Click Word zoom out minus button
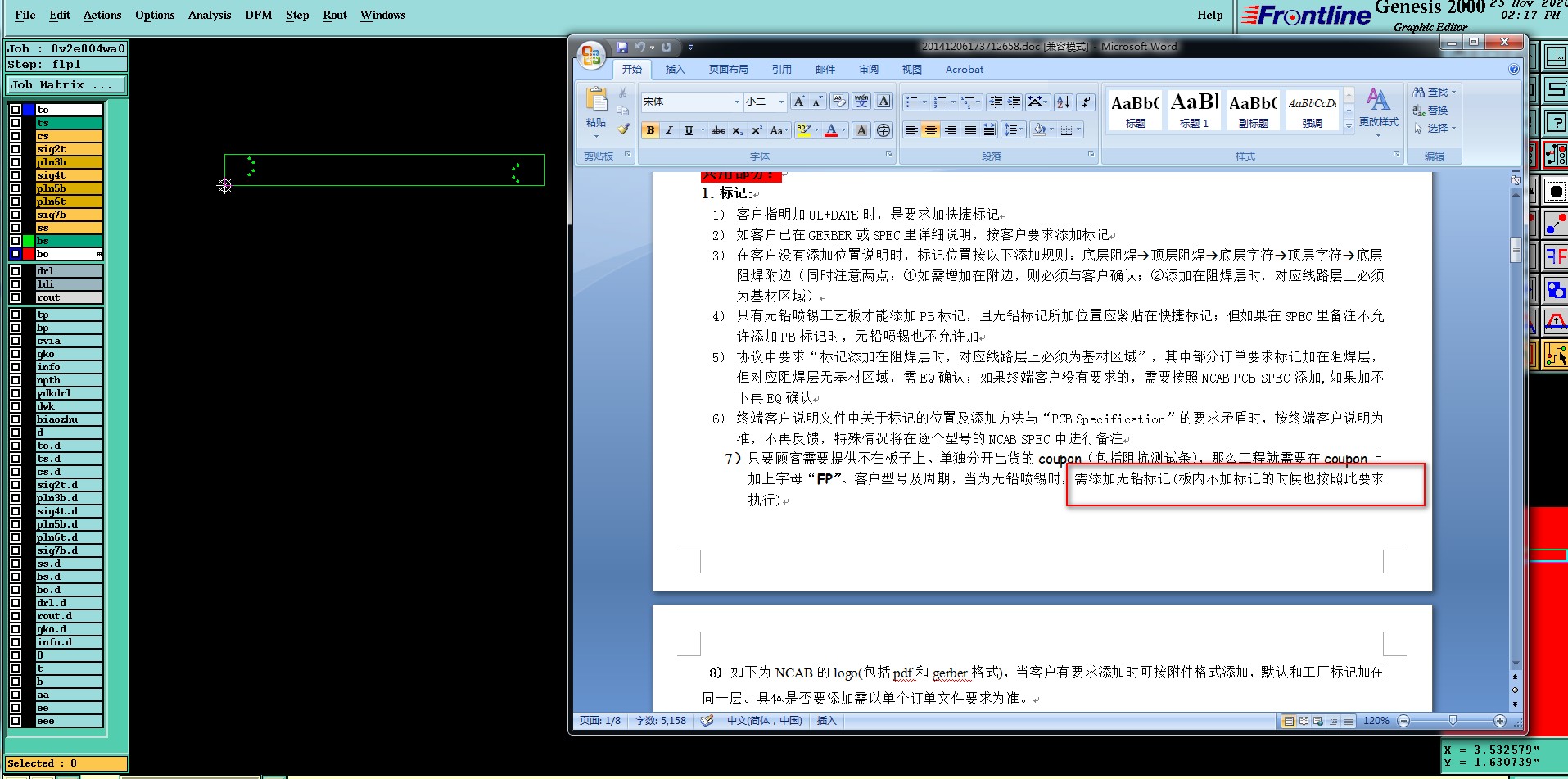 click(x=1403, y=721)
